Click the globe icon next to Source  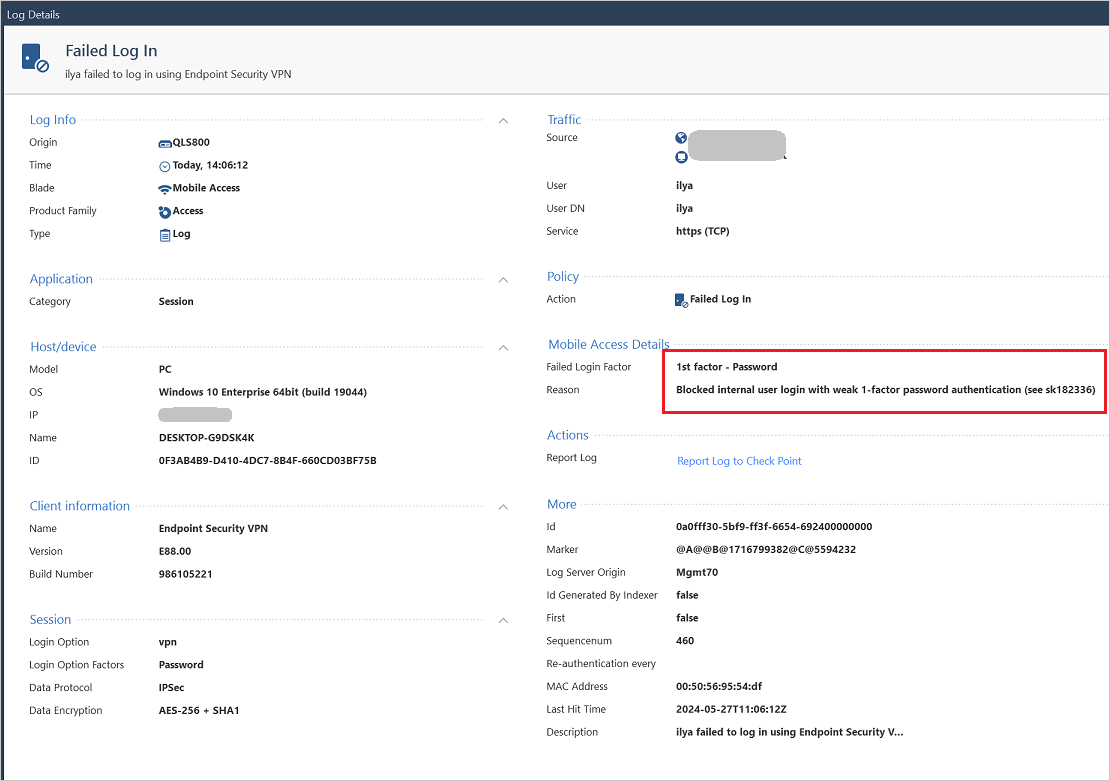pos(682,139)
